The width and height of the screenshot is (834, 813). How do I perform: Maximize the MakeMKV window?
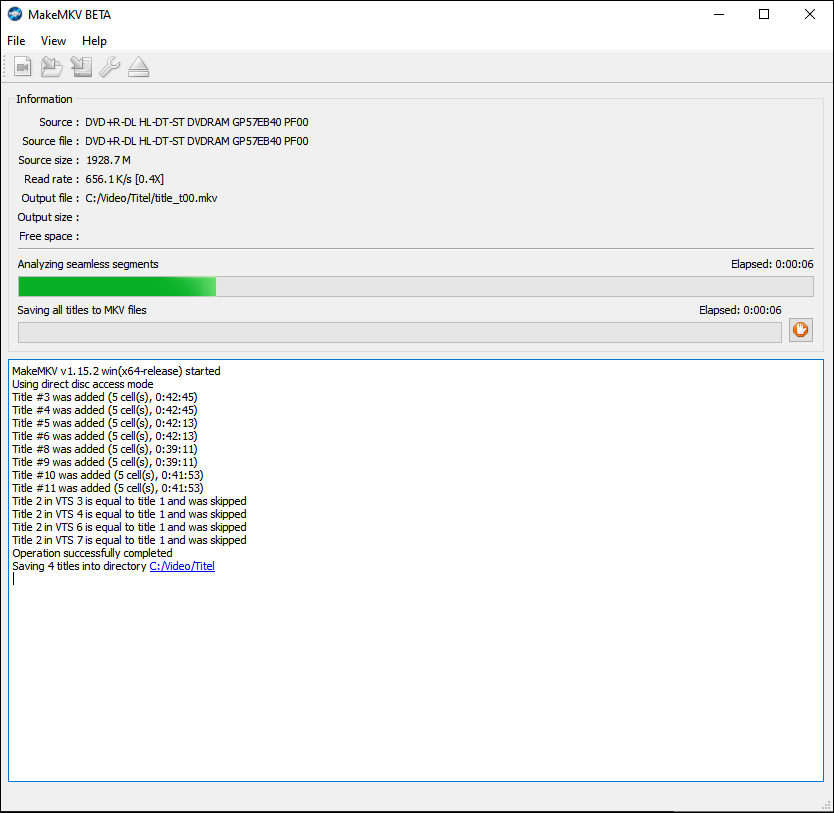tap(764, 14)
